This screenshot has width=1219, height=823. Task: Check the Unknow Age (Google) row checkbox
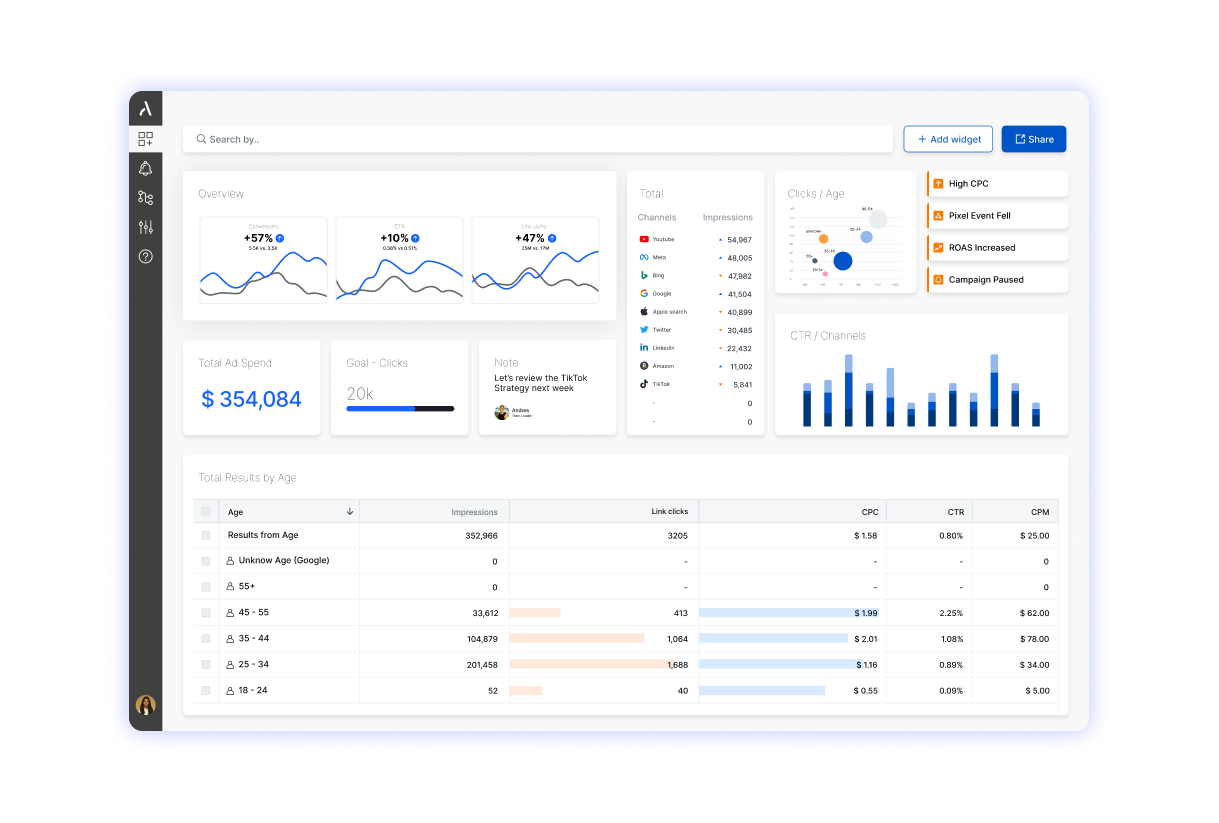pos(206,561)
